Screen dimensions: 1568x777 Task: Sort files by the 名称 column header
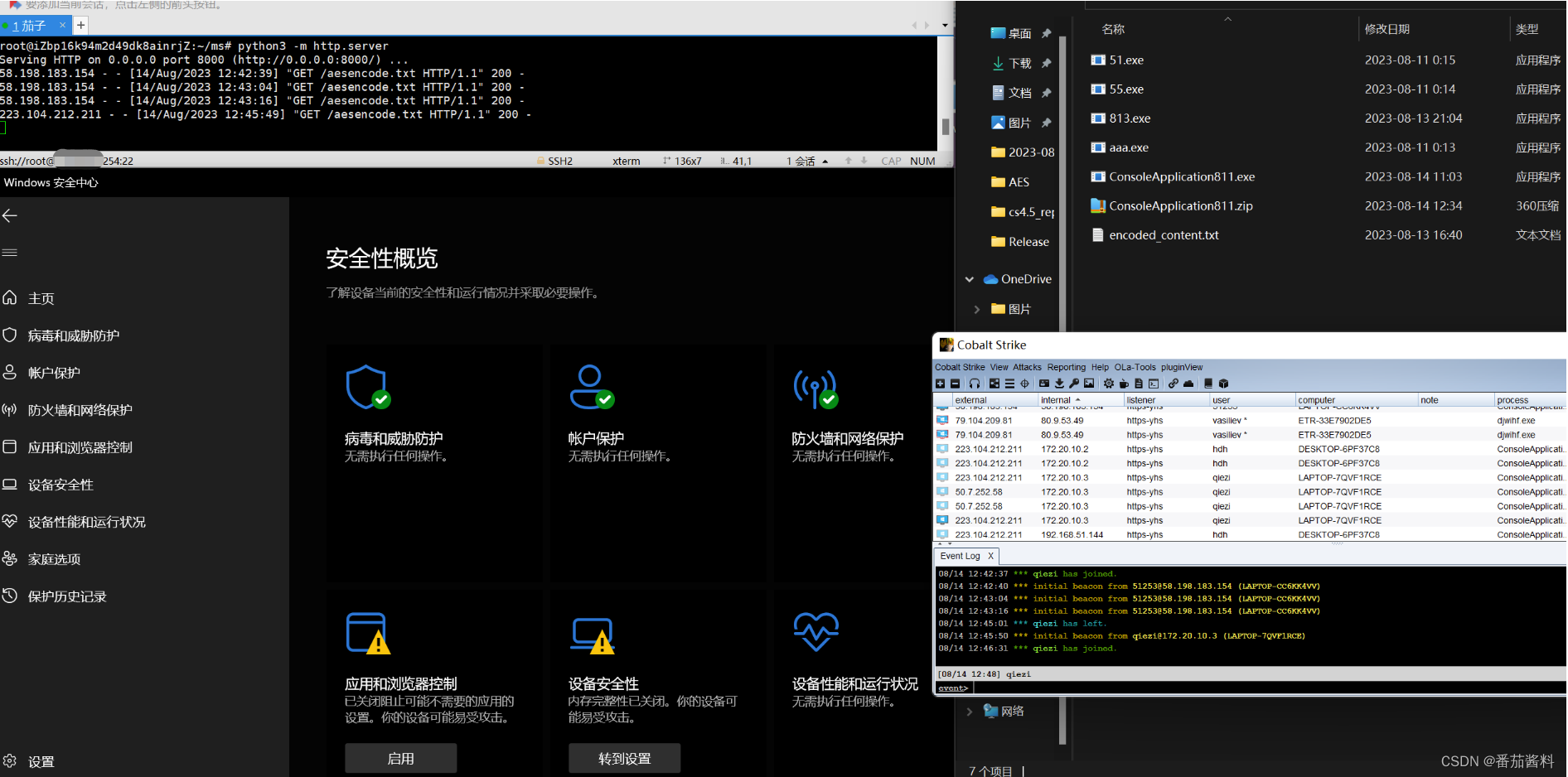(1113, 29)
